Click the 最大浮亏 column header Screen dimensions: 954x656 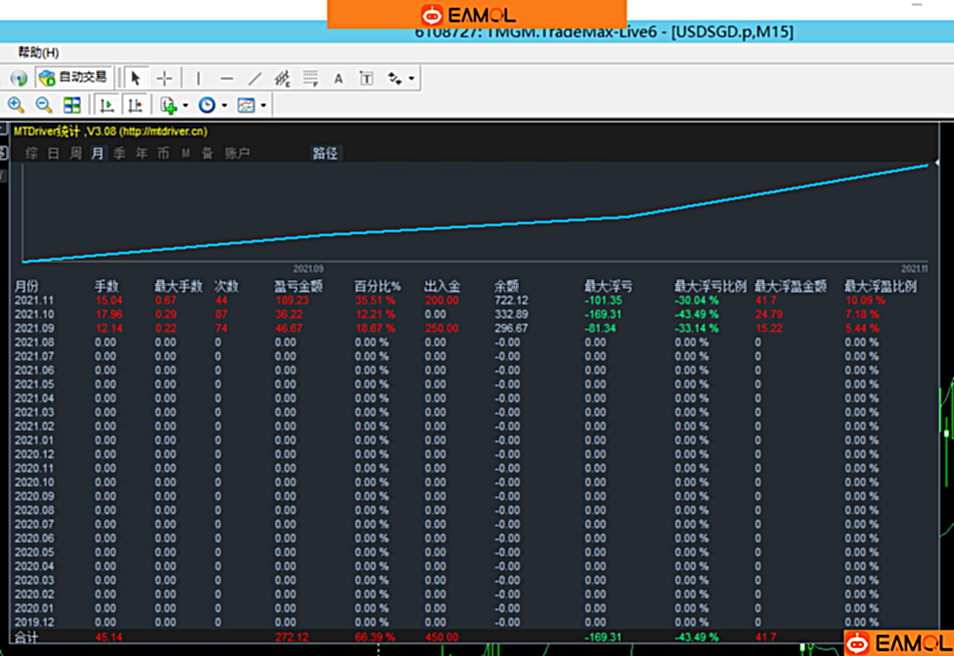tap(608, 286)
